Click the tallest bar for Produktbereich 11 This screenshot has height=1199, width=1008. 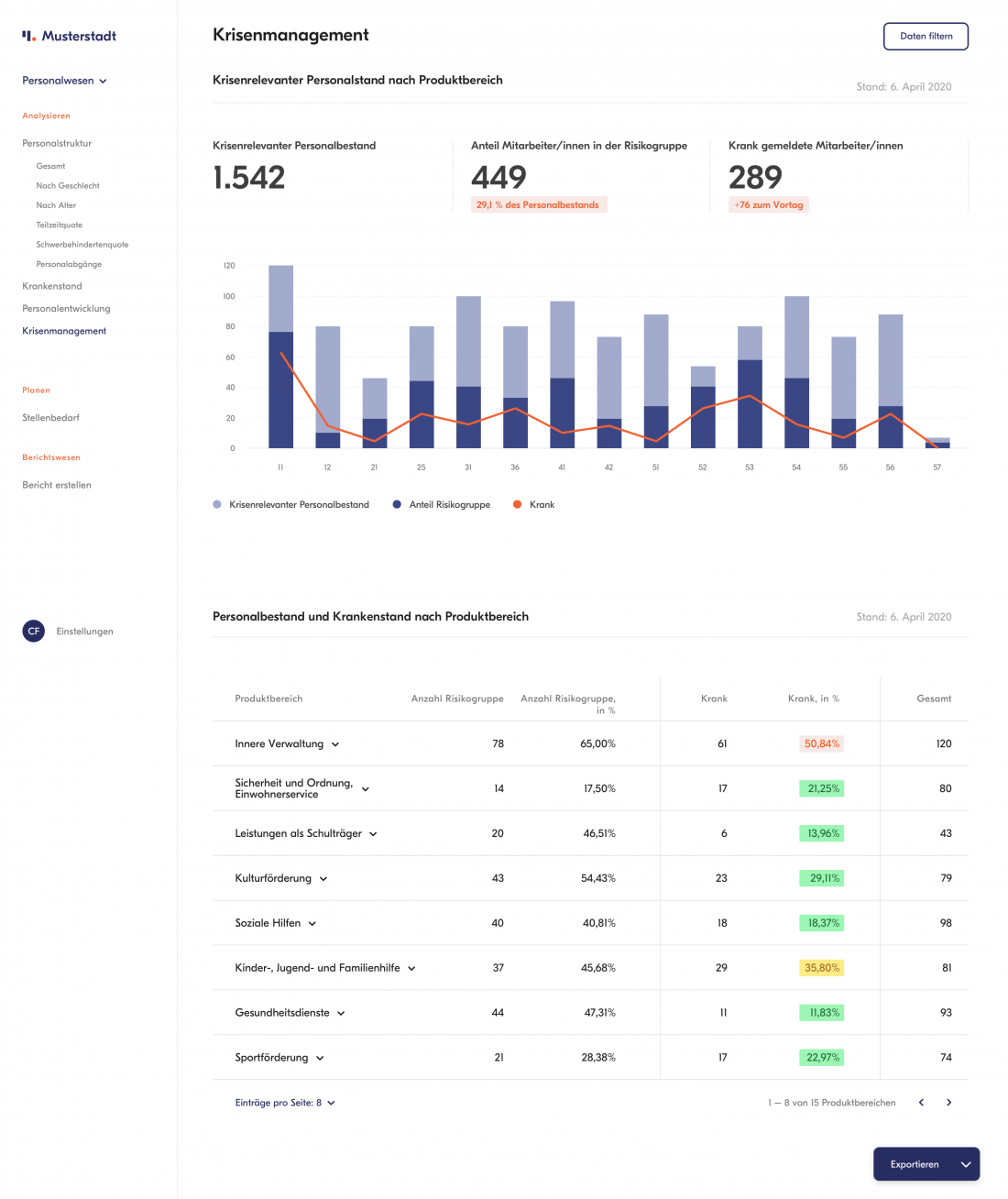(280, 357)
